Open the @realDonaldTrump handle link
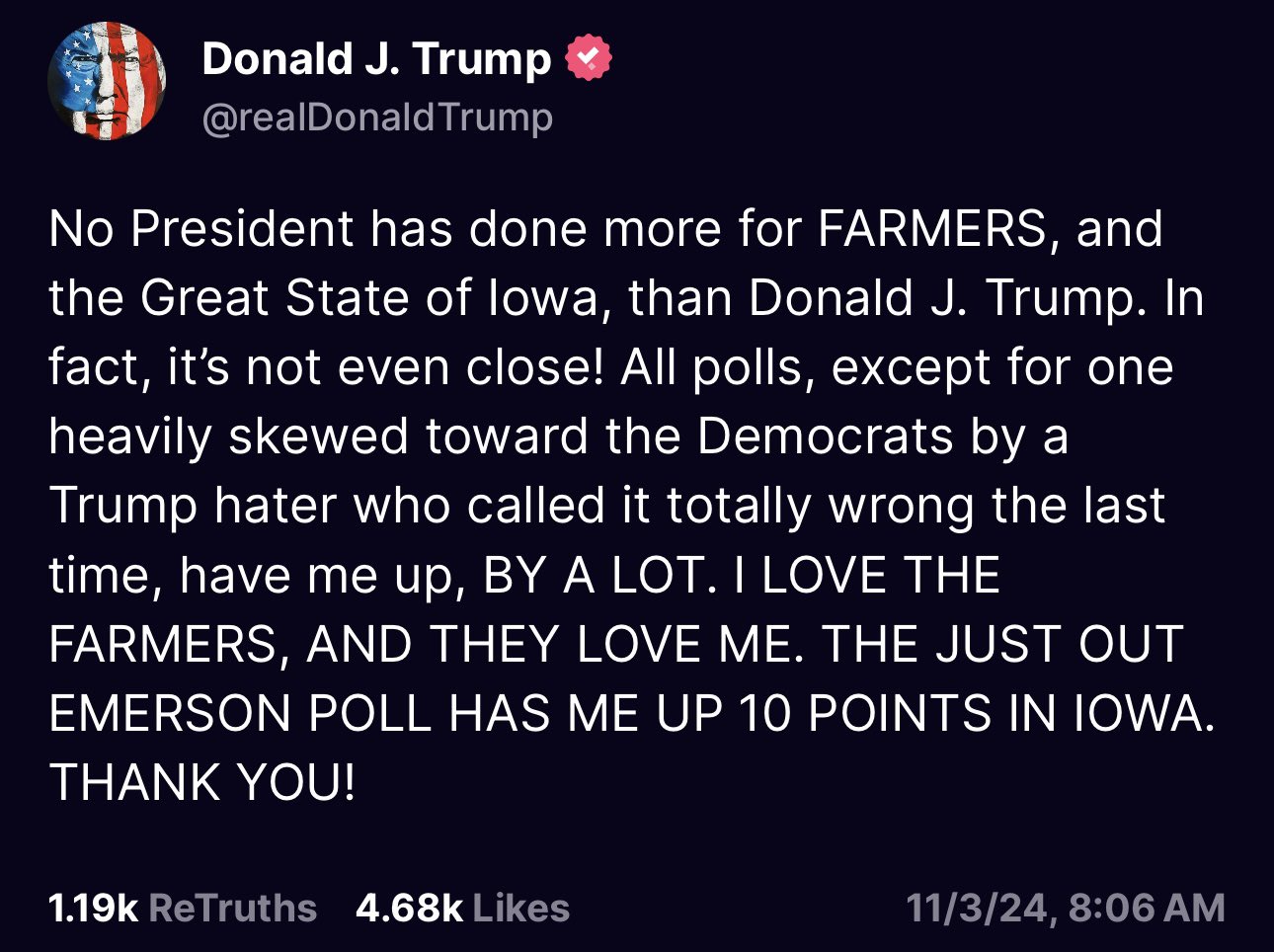The height and width of the screenshot is (952, 1274). pos(376,118)
